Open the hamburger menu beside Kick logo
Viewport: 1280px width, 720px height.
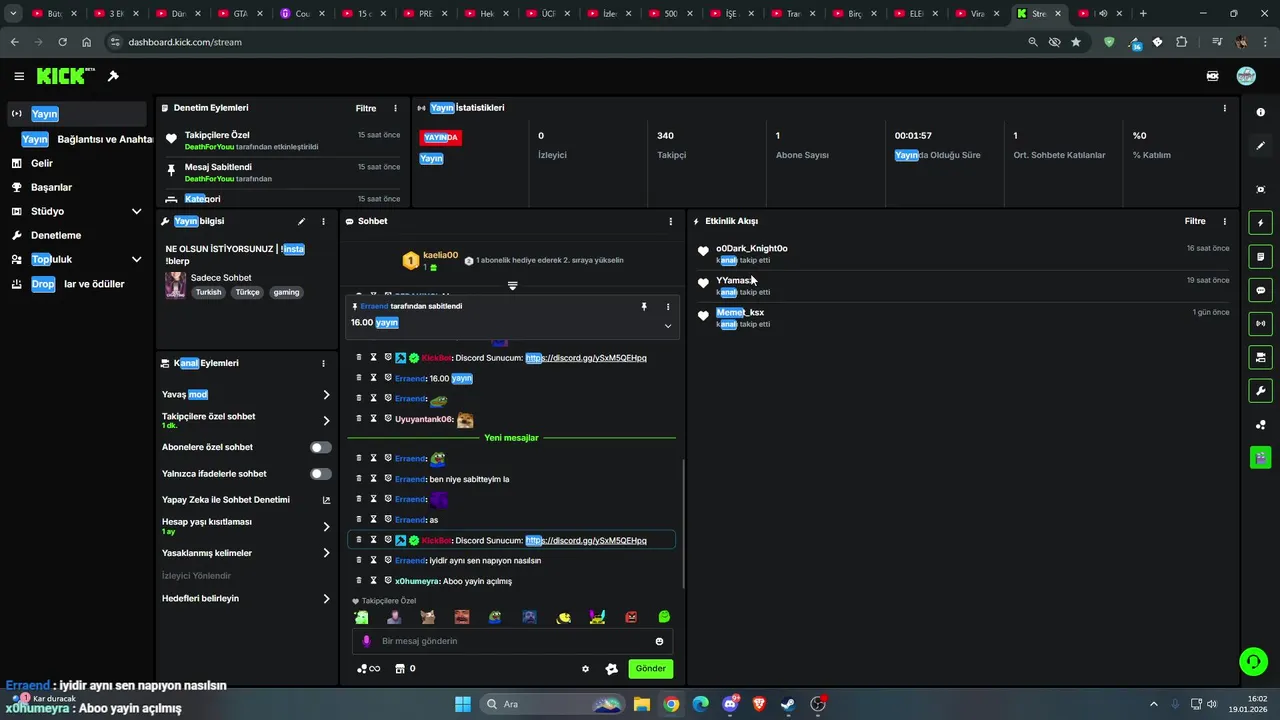[x=19, y=76]
